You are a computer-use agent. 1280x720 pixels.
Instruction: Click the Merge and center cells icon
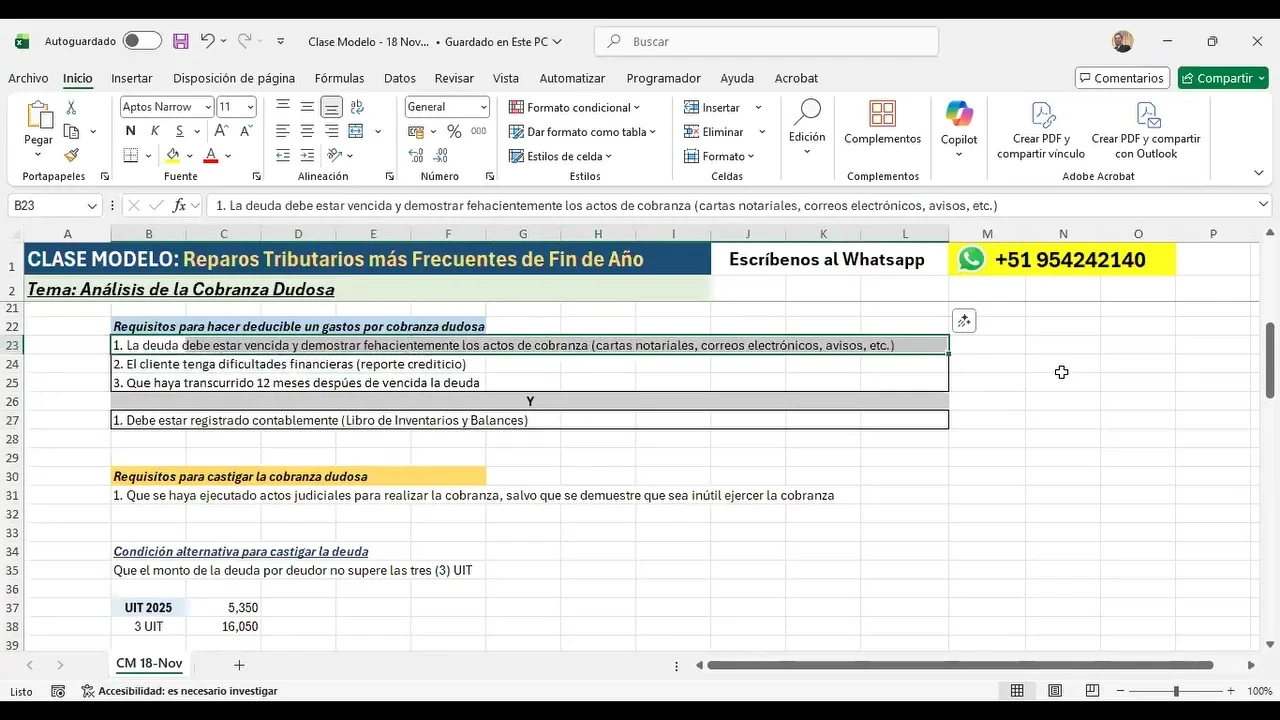coord(357,131)
